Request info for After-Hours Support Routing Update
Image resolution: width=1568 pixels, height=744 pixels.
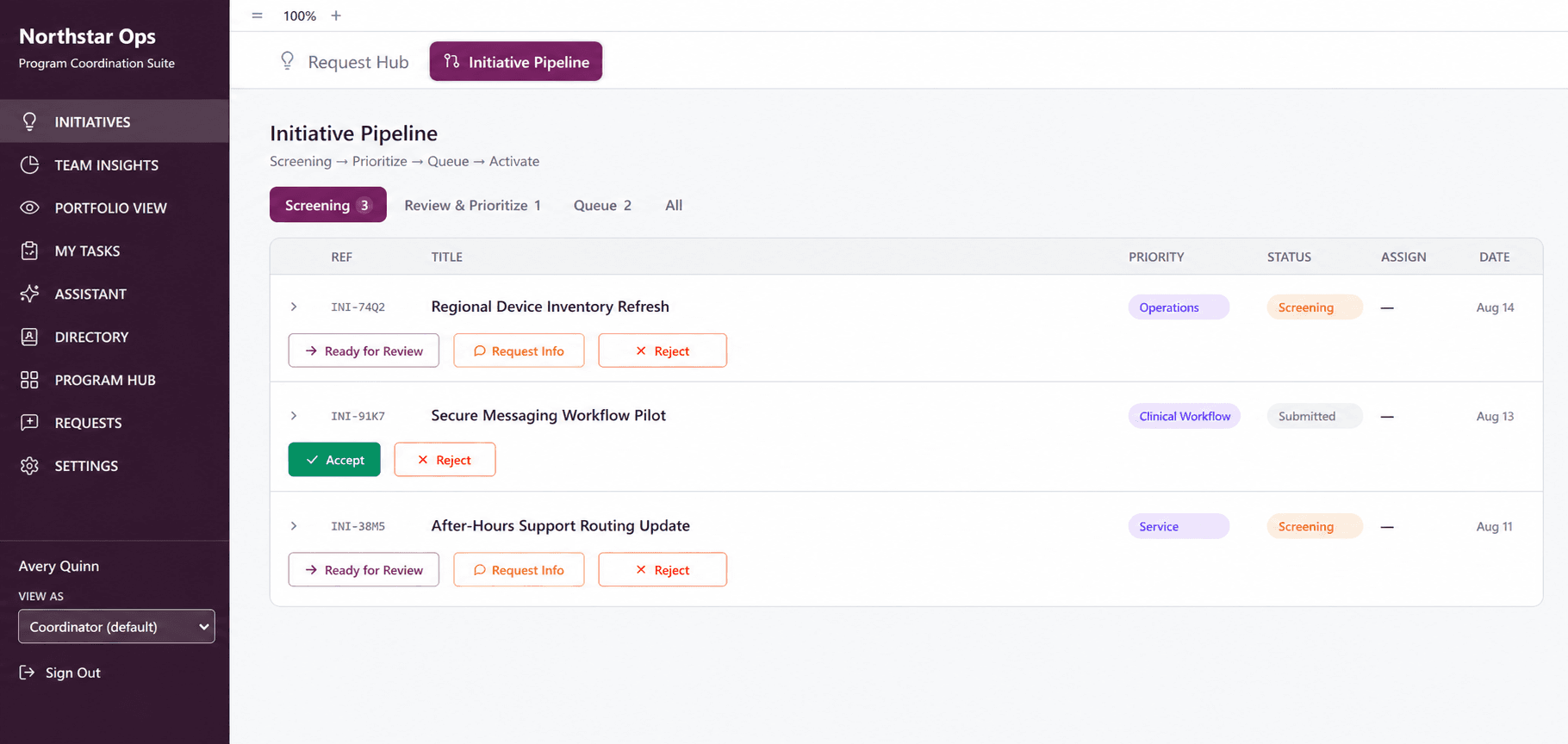click(x=519, y=570)
